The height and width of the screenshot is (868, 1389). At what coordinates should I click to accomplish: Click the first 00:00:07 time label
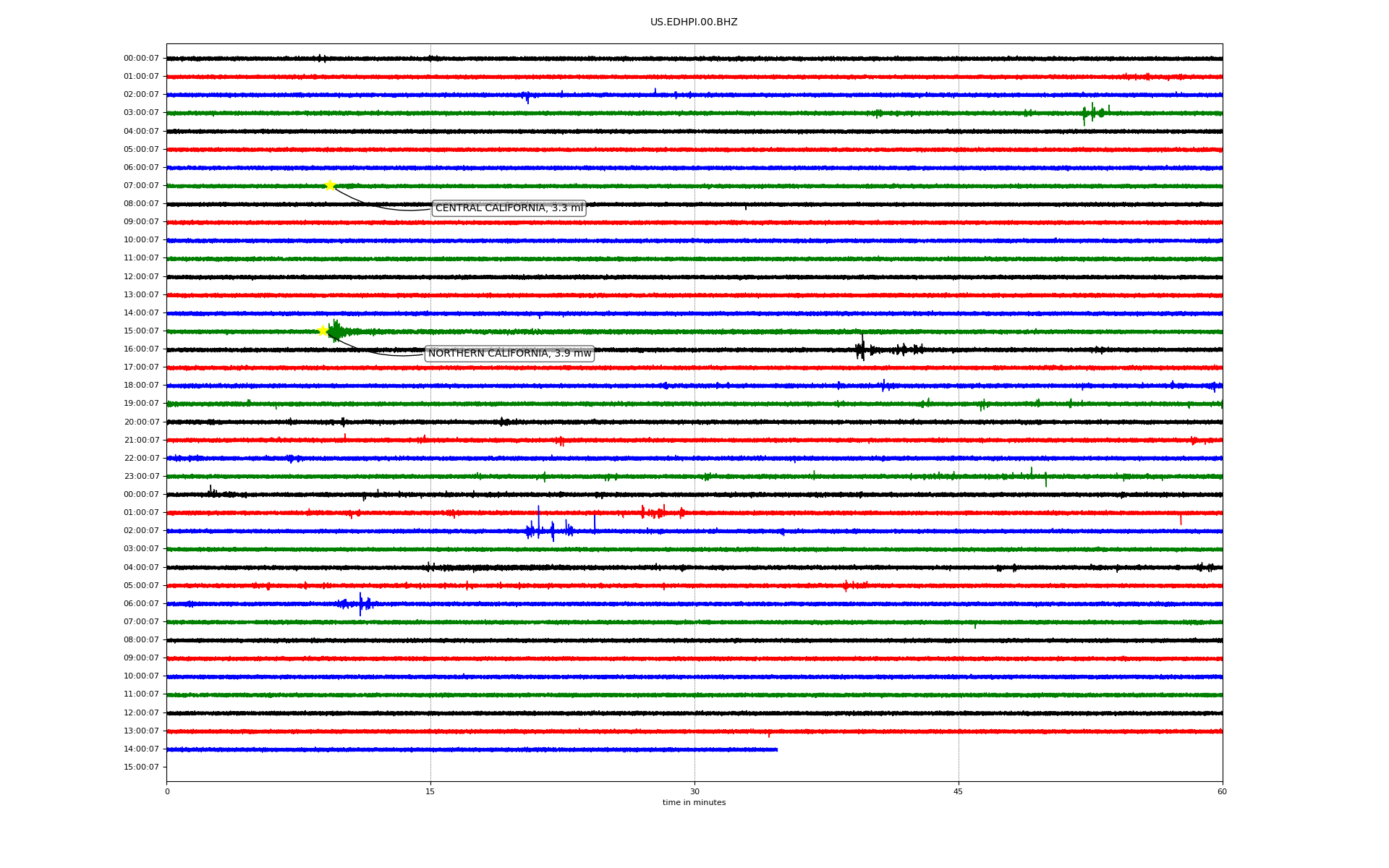point(141,59)
